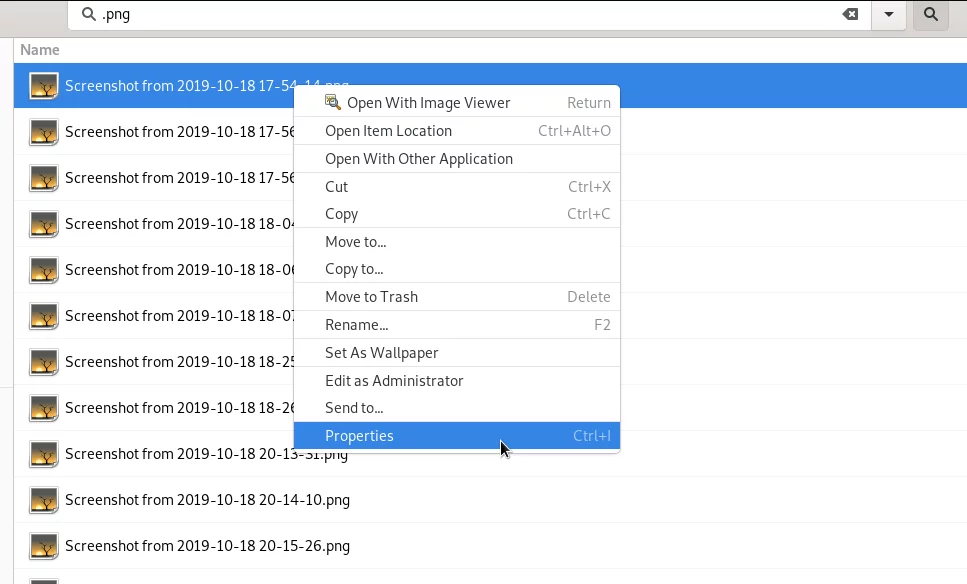Click the image icon for Screenshot 20-14-10.png

click(x=44, y=500)
